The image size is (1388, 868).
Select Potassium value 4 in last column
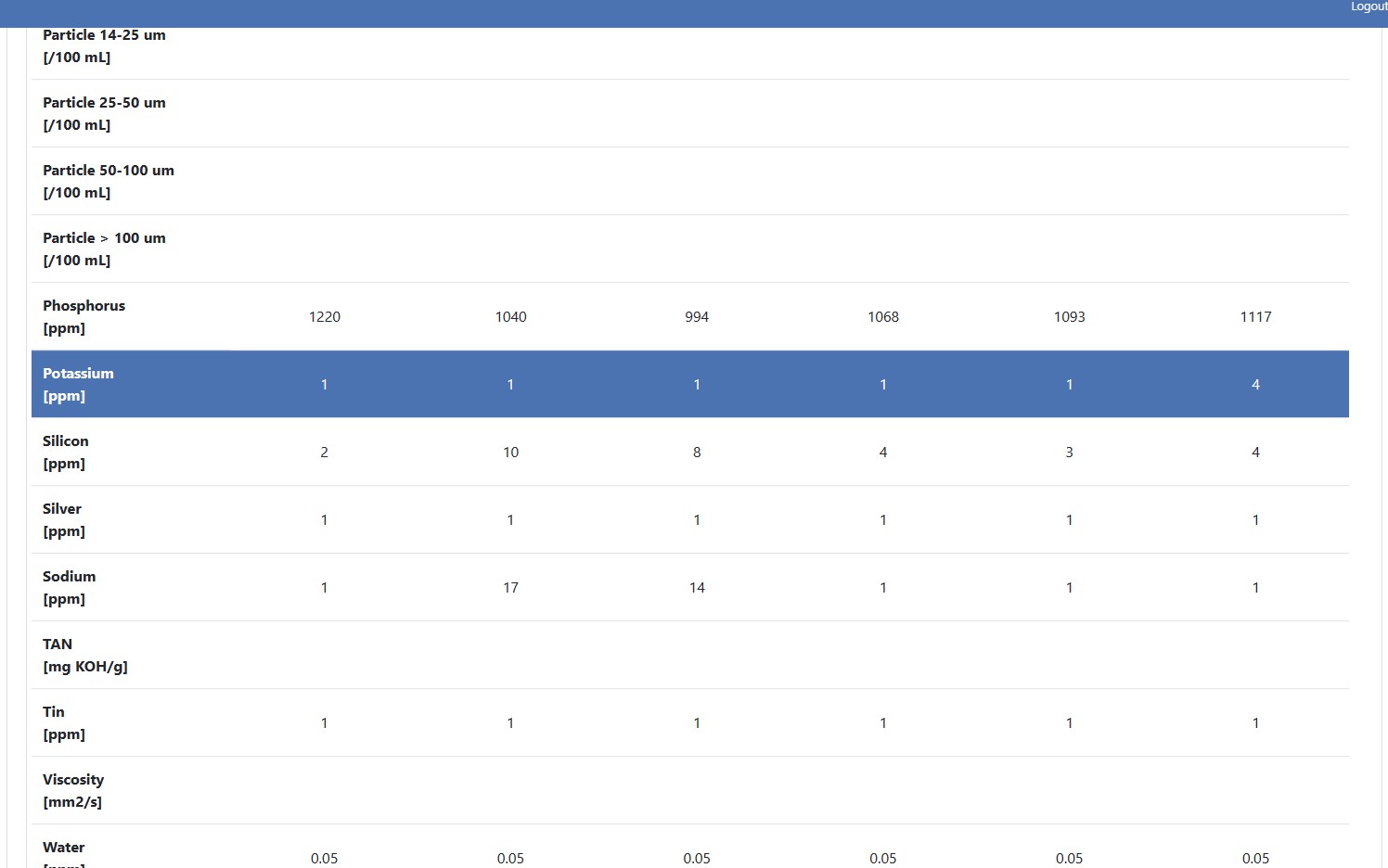(x=1255, y=385)
